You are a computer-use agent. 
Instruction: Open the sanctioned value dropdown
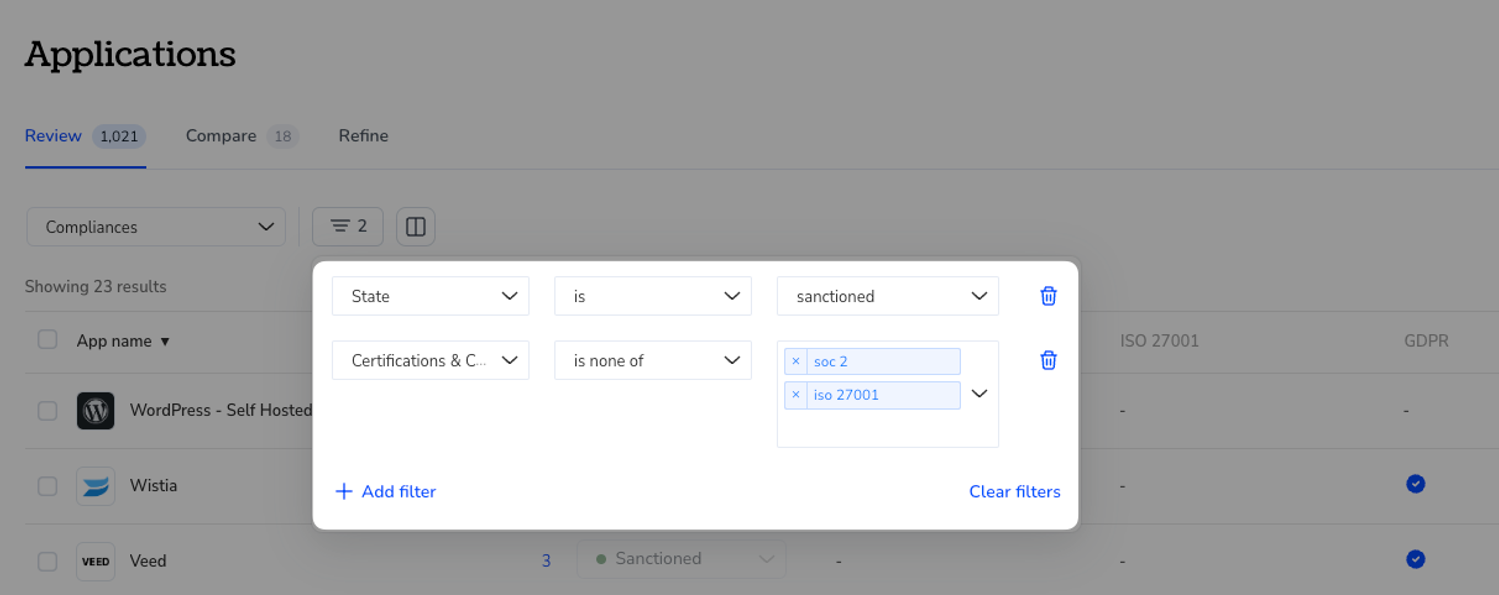[888, 296]
